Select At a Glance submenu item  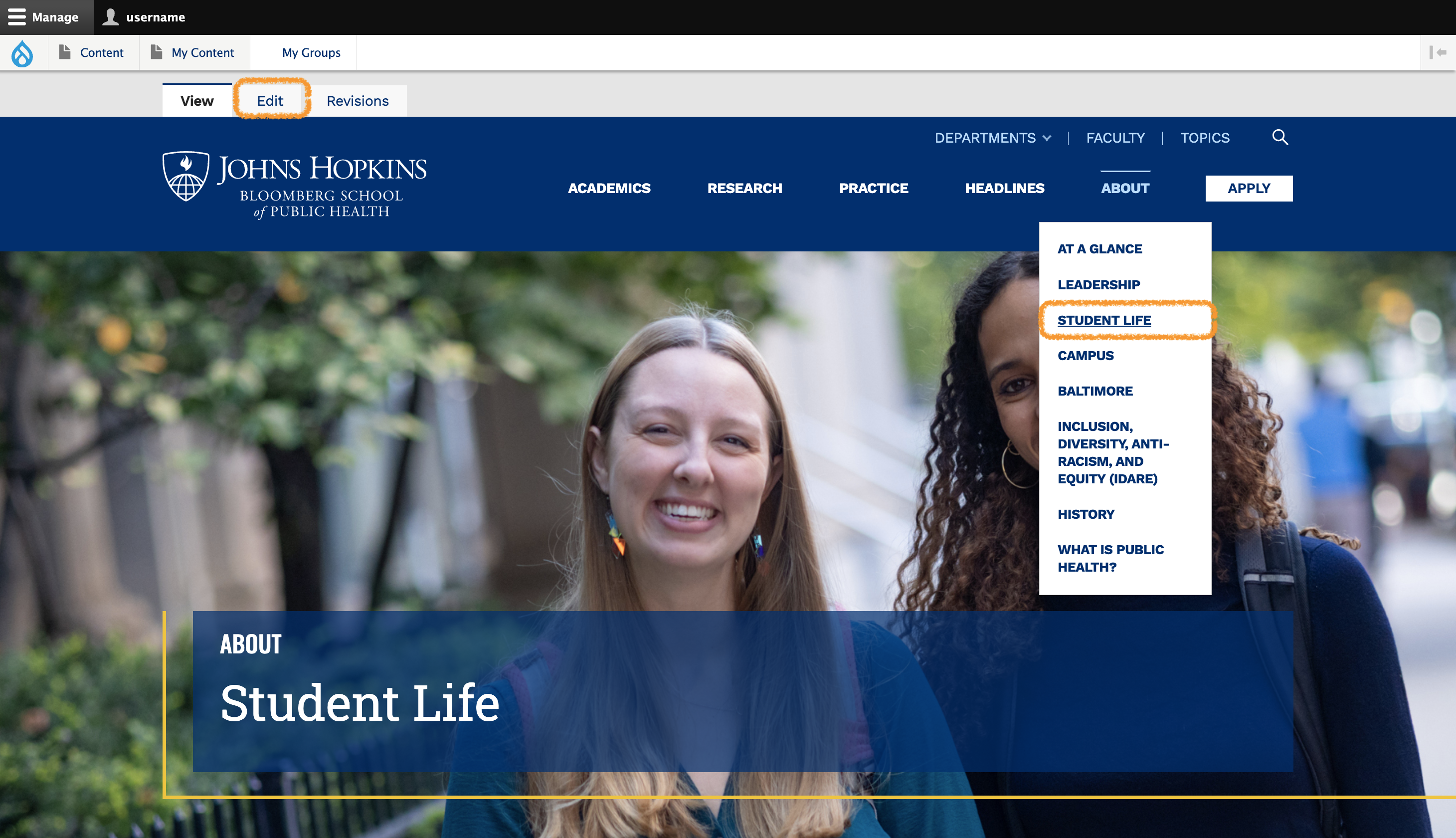pyautogui.click(x=1099, y=249)
